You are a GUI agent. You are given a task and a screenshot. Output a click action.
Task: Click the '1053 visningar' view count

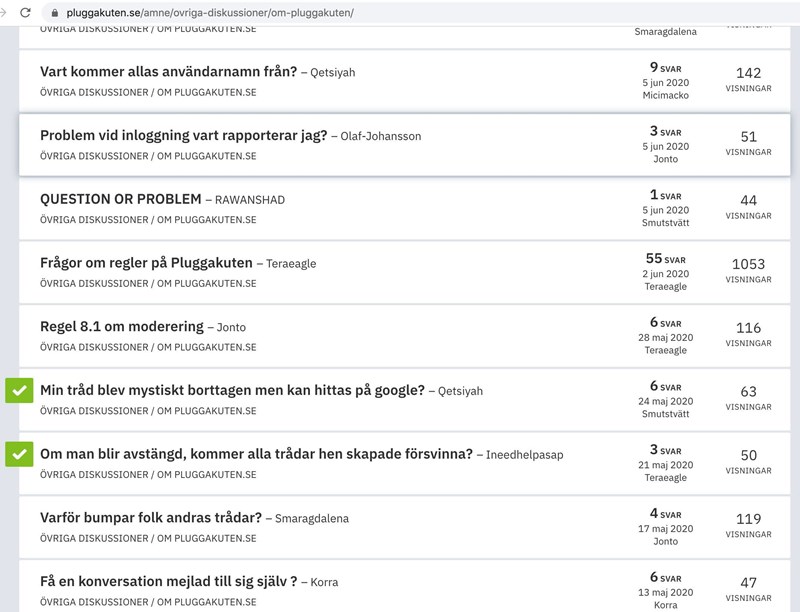point(748,265)
